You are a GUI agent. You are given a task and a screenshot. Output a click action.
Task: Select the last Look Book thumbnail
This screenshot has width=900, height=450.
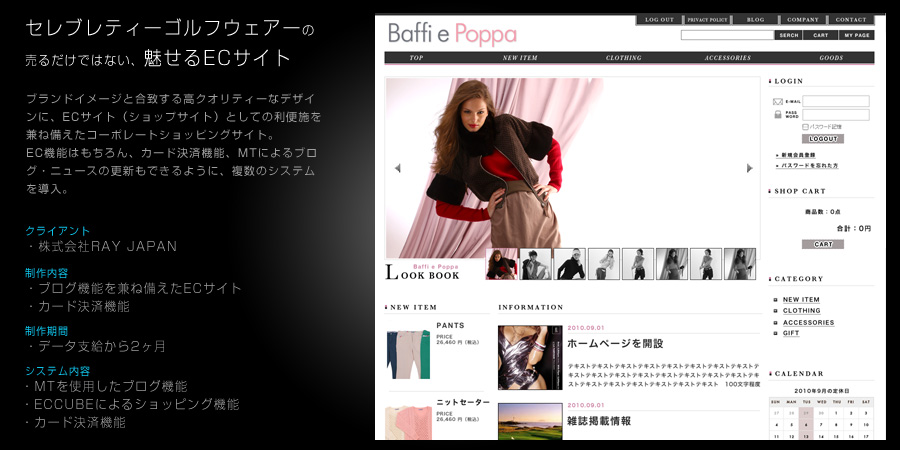coord(739,264)
